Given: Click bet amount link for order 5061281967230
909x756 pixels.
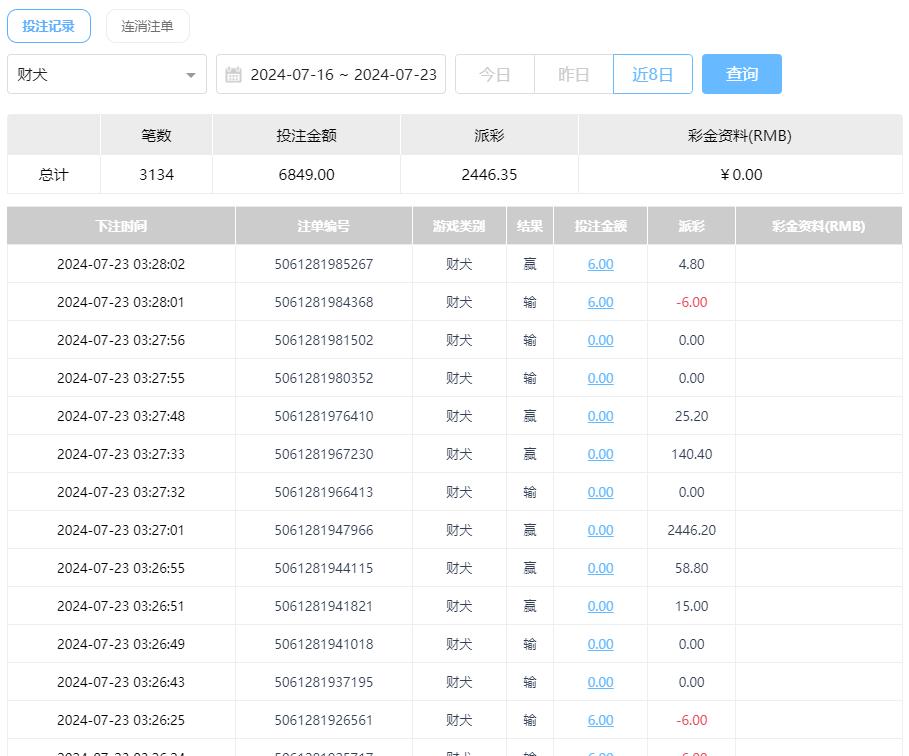Looking at the screenshot, I should pos(600,454).
